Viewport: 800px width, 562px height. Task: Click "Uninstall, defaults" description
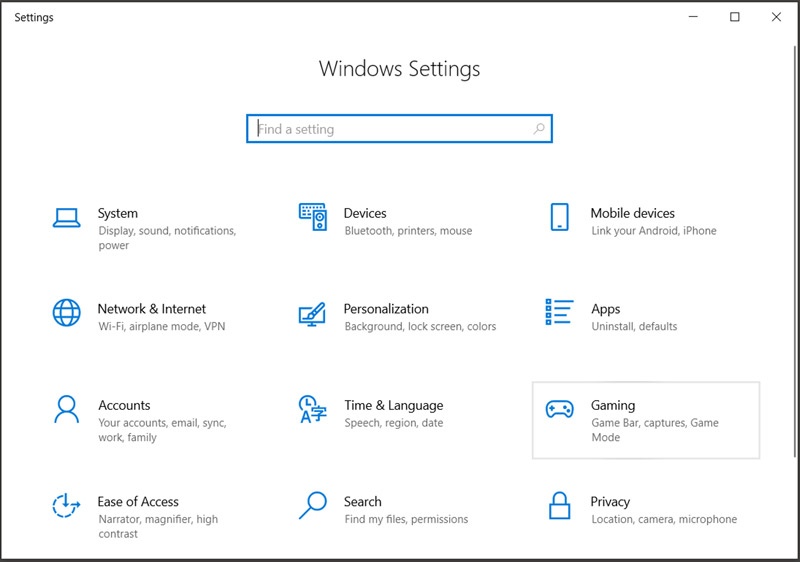pyautogui.click(x=634, y=326)
